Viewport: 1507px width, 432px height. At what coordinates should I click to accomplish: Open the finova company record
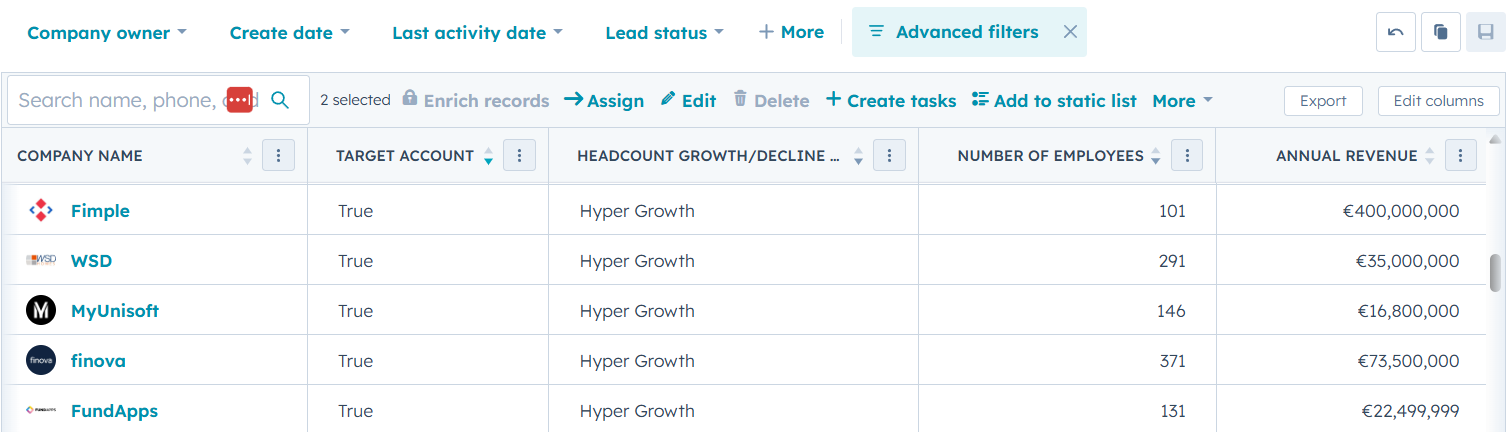click(98, 361)
